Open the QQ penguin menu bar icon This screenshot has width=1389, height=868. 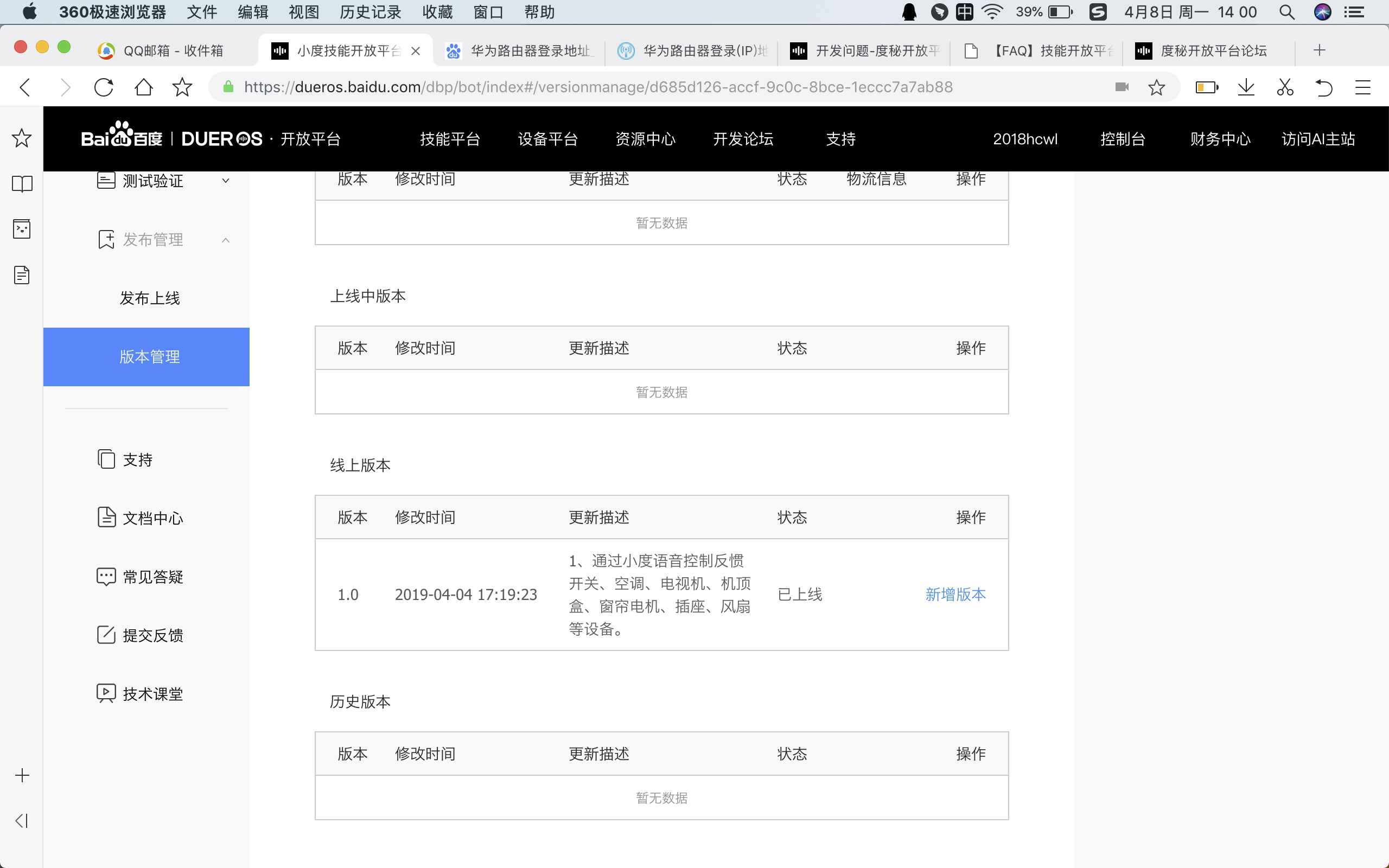(909, 12)
